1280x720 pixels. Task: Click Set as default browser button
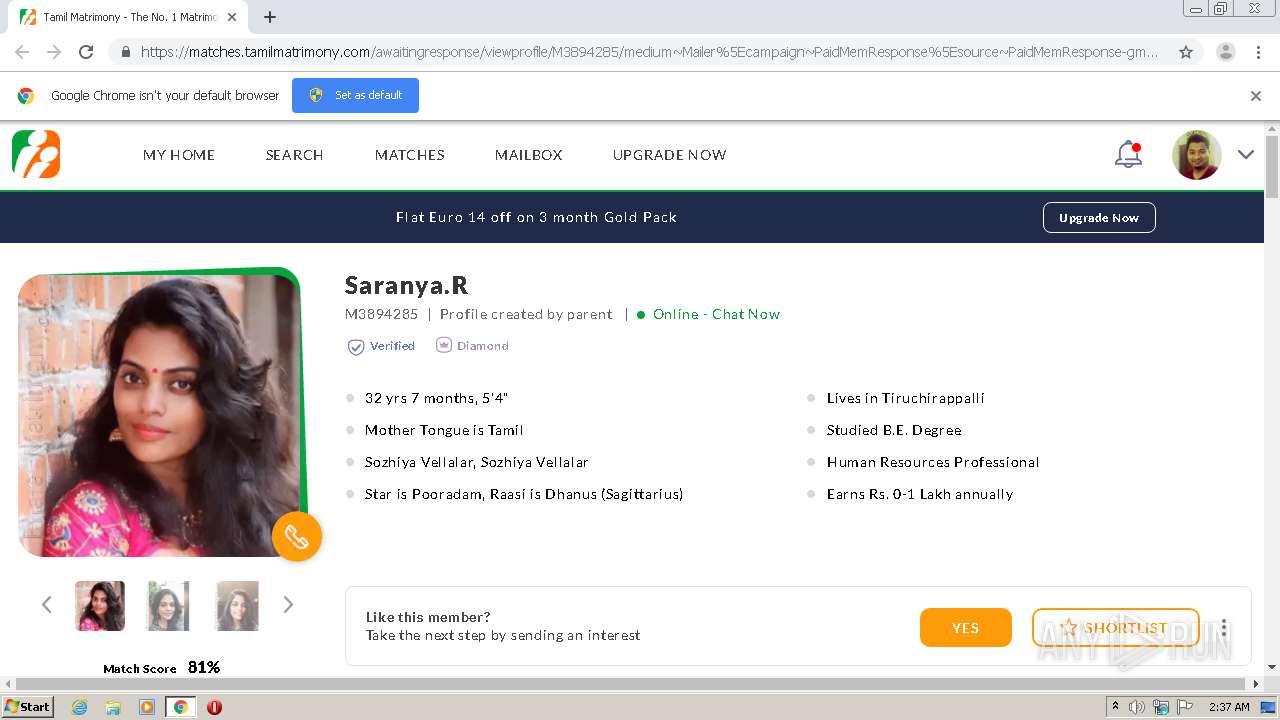[355, 95]
